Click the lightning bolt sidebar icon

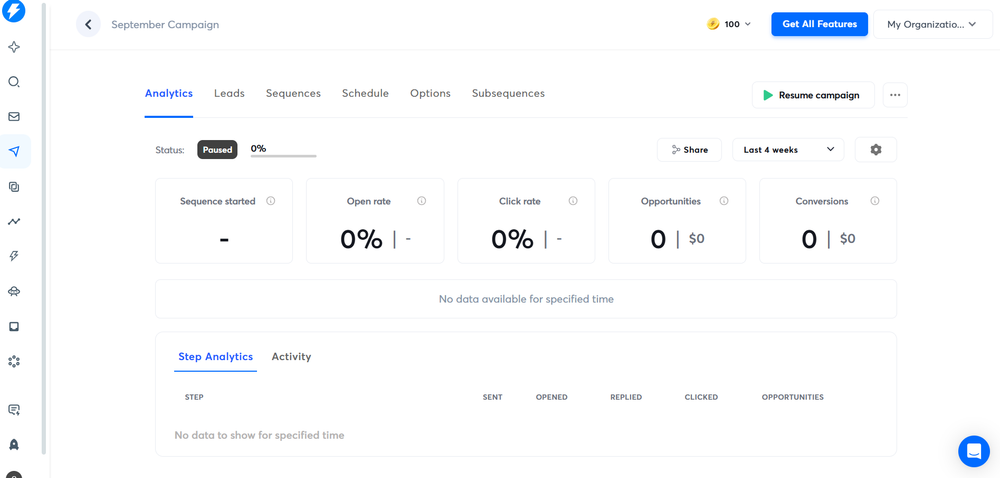(x=14, y=256)
